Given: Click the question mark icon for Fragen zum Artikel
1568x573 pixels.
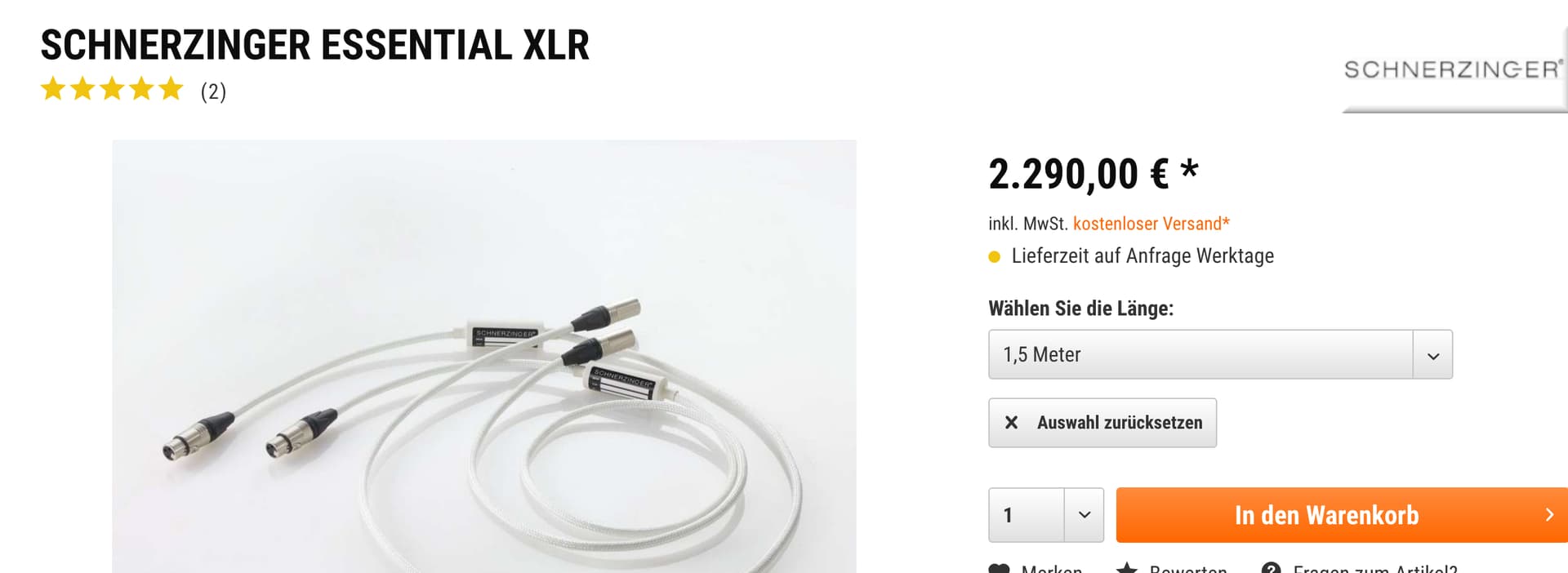Looking at the screenshot, I should tap(1271, 569).
